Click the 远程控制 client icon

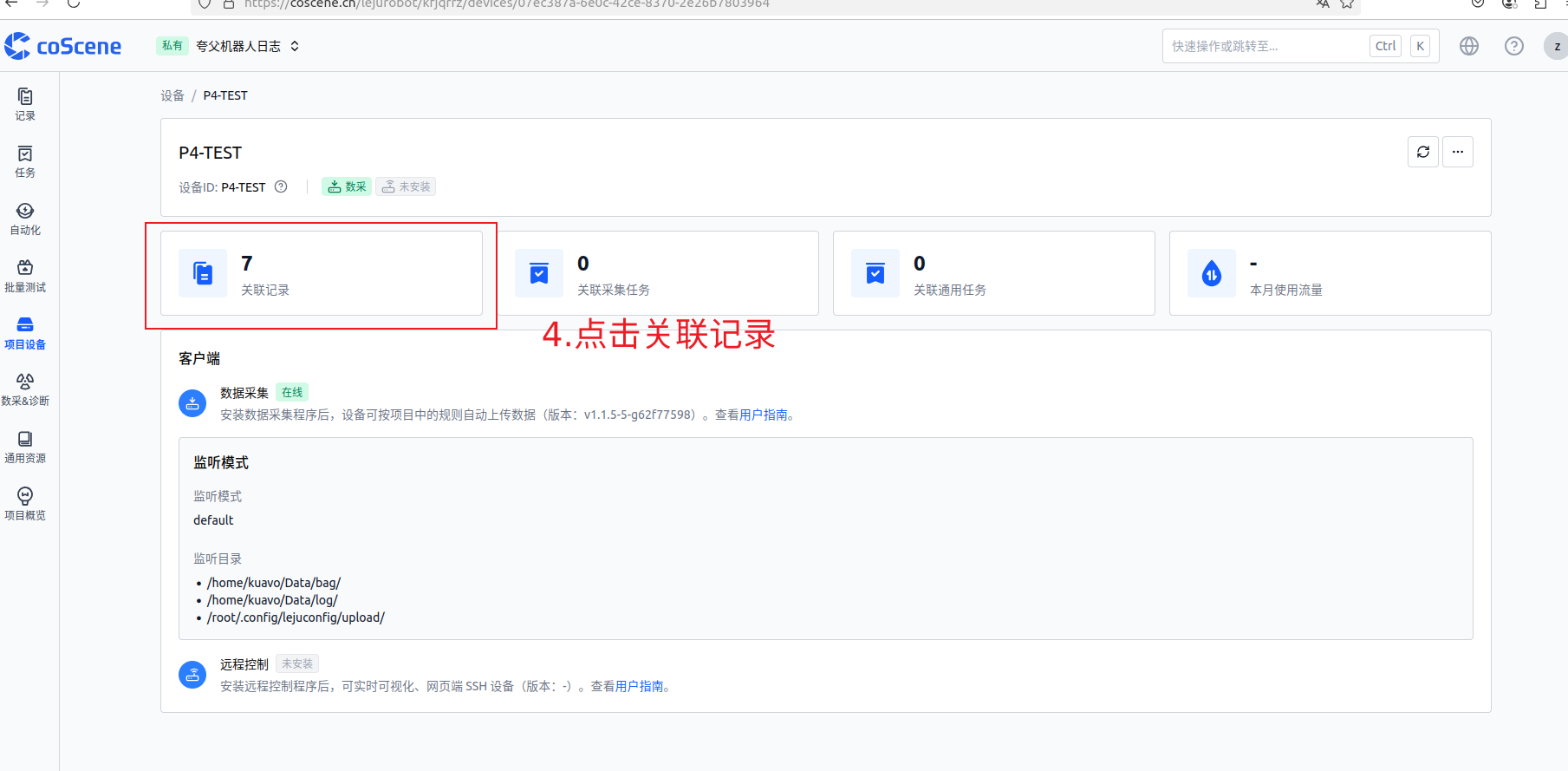click(x=192, y=675)
